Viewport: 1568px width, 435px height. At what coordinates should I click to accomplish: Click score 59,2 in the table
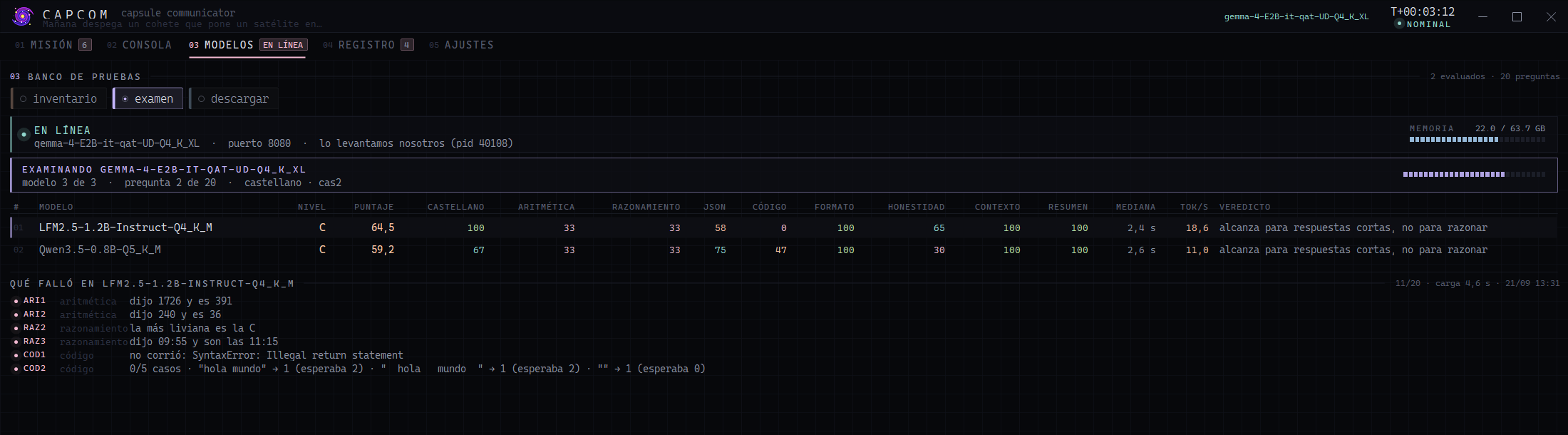click(383, 250)
